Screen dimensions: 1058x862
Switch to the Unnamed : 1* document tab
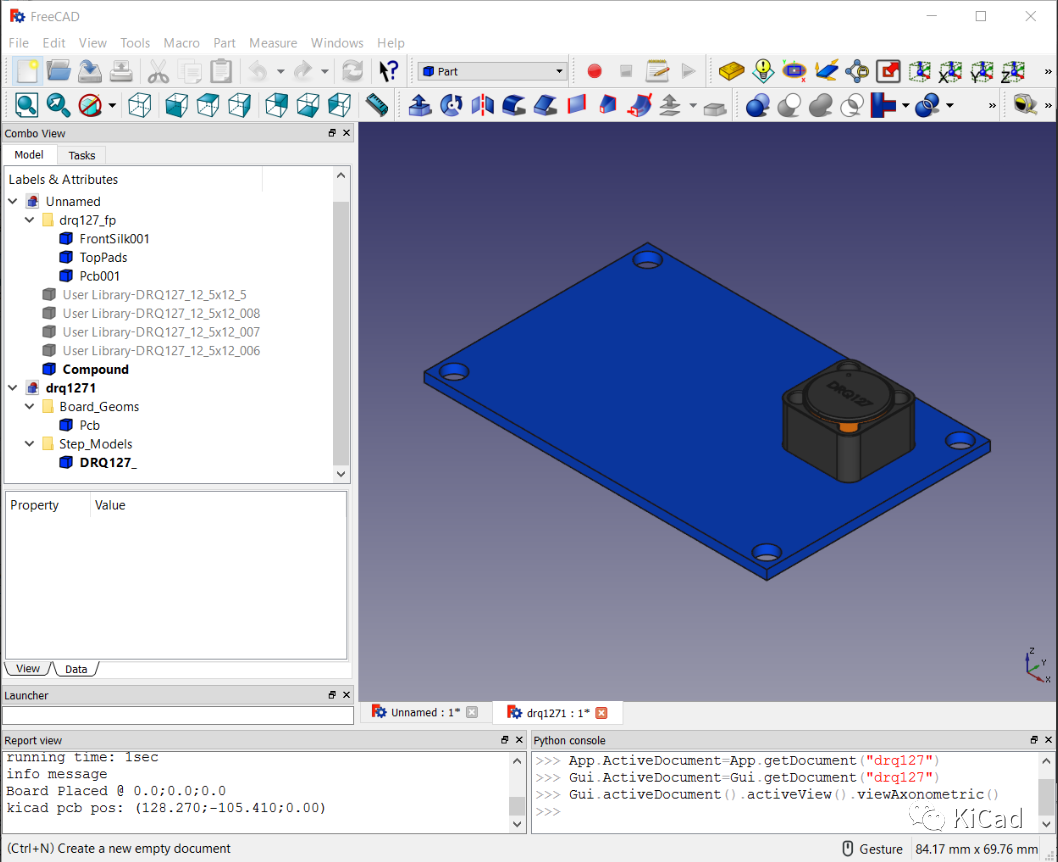[x=425, y=712]
